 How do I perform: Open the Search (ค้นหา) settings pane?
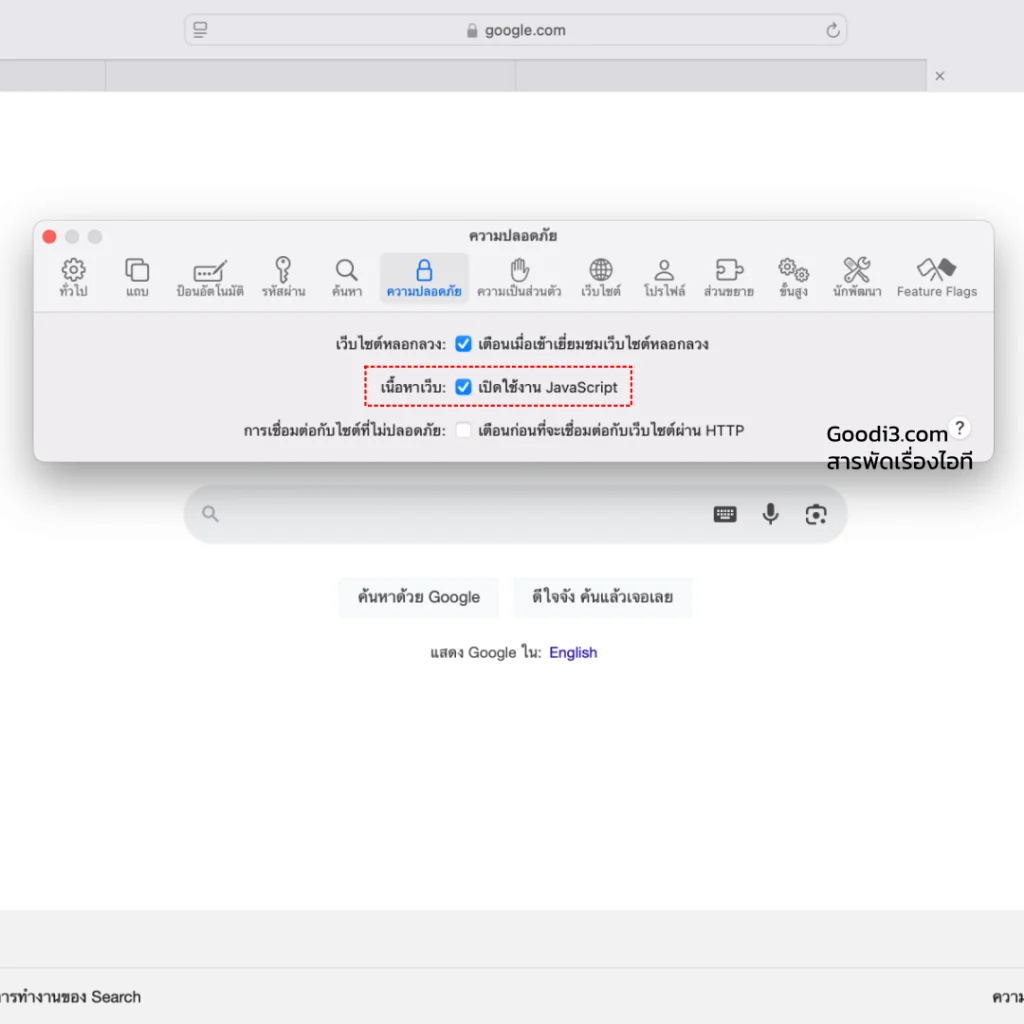(346, 278)
